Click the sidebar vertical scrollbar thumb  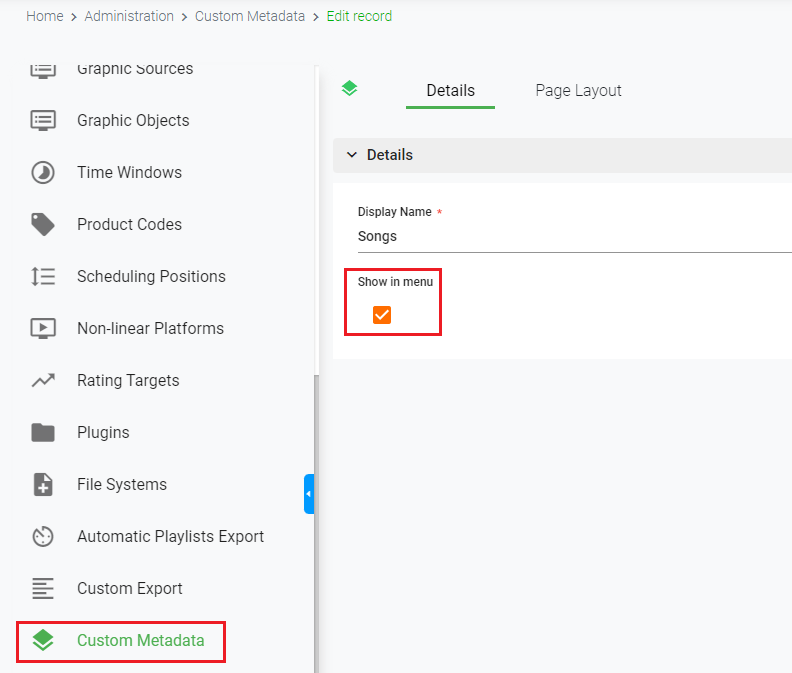pos(317,523)
